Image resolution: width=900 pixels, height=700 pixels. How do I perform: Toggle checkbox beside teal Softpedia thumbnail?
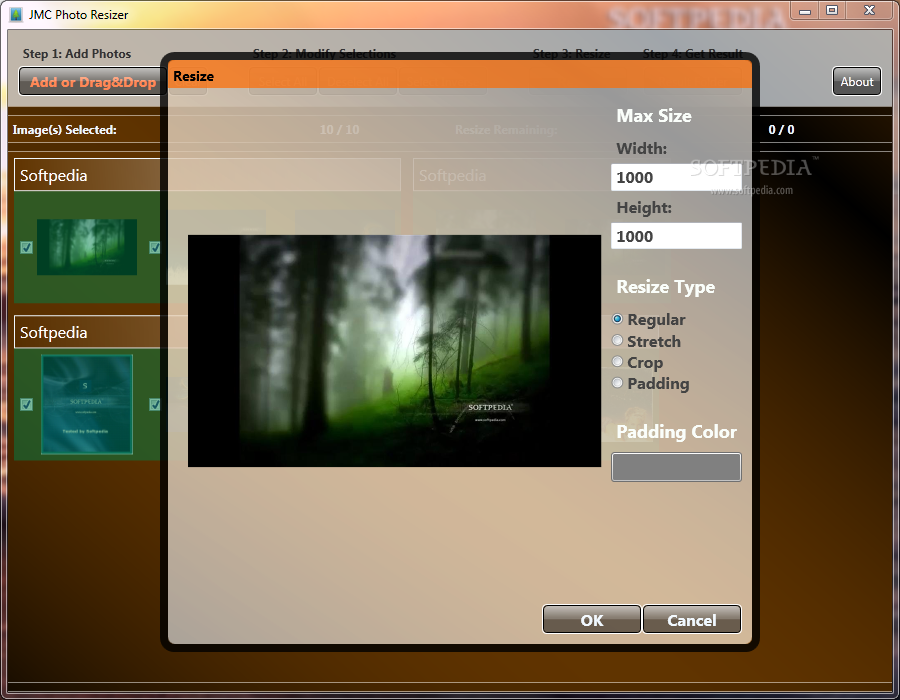click(26, 405)
